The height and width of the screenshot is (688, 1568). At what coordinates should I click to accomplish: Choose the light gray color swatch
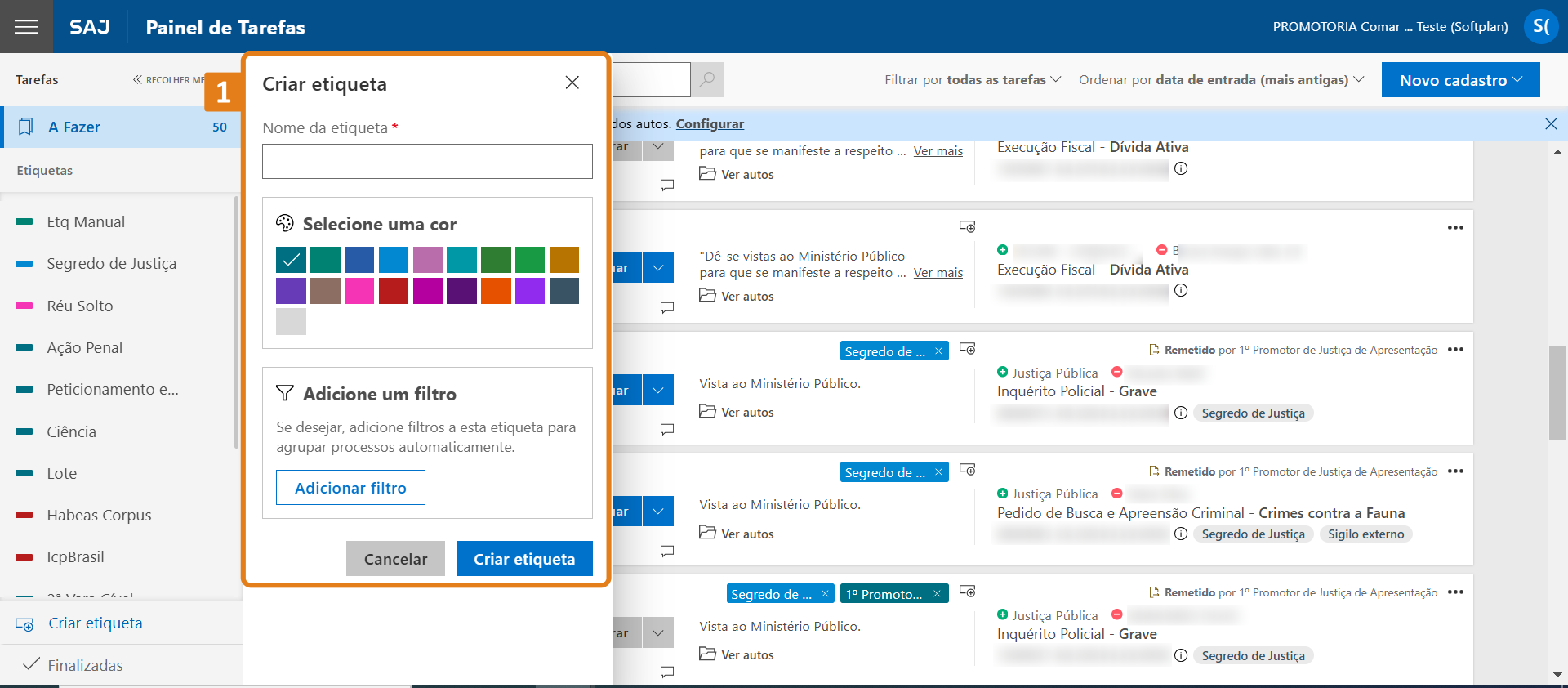point(291,321)
